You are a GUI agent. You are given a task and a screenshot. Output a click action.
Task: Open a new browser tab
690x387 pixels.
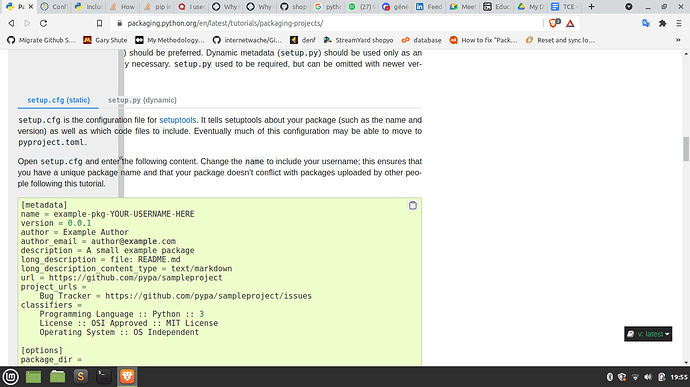591,7
